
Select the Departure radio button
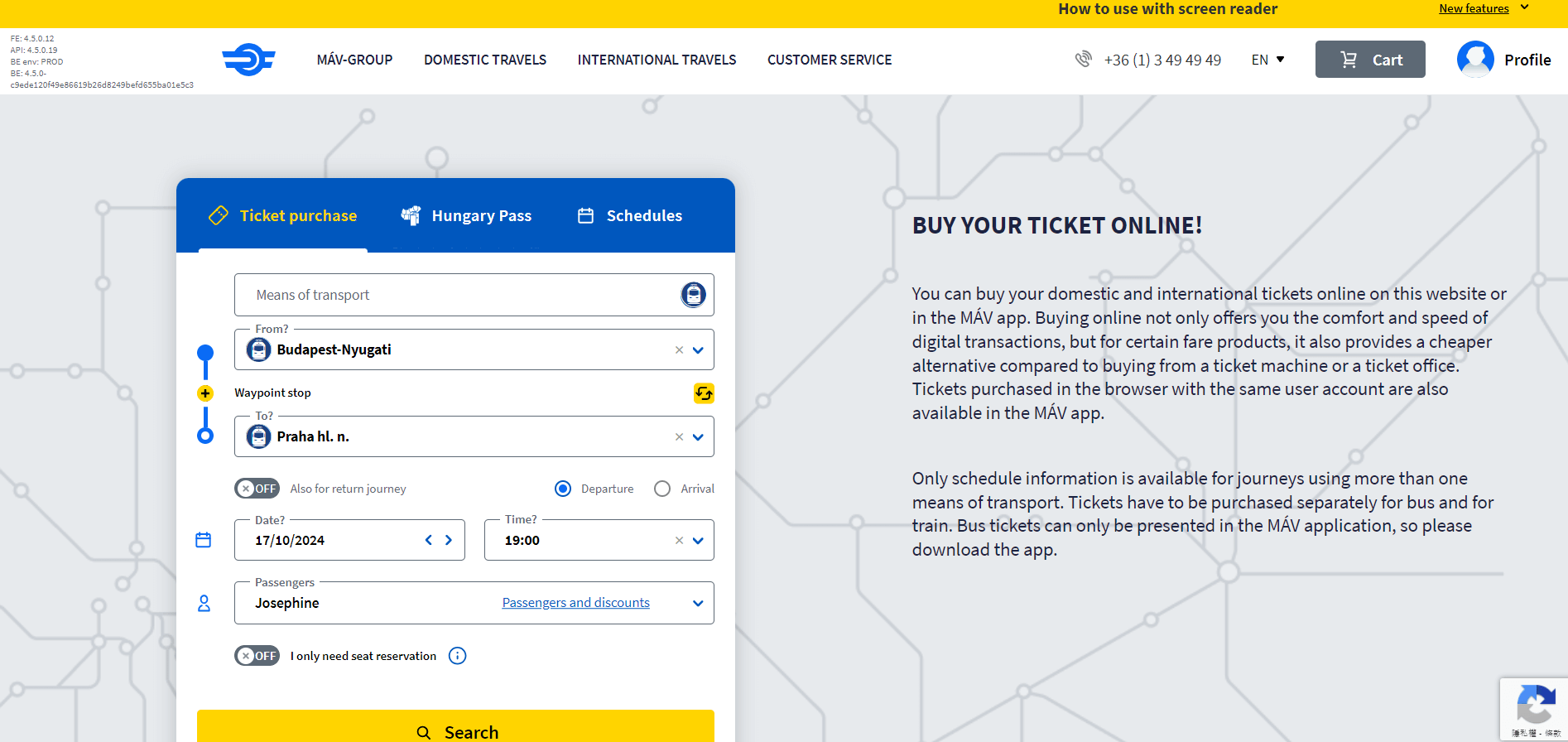coord(563,489)
